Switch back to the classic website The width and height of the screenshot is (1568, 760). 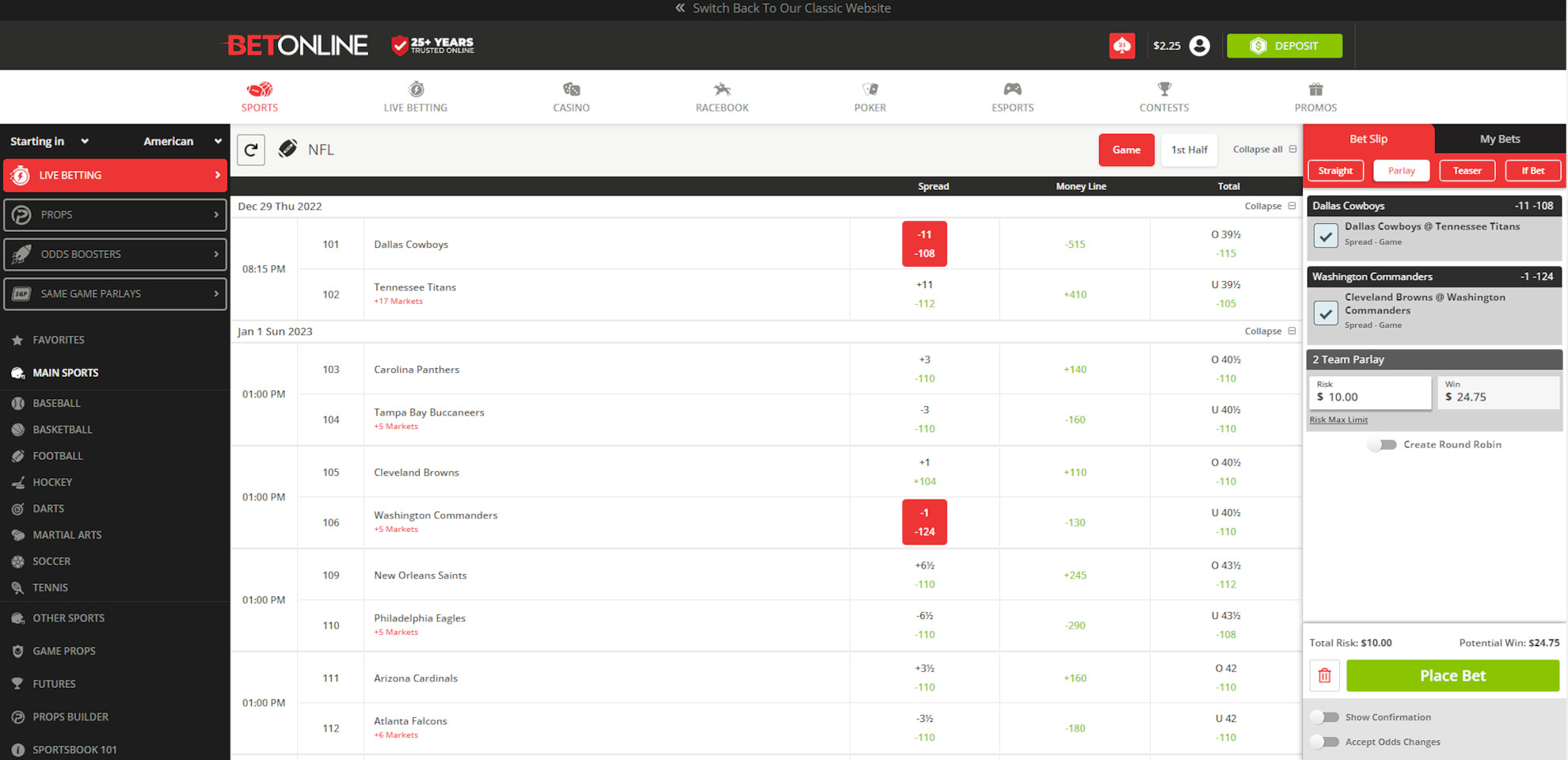click(x=783, y=8)
